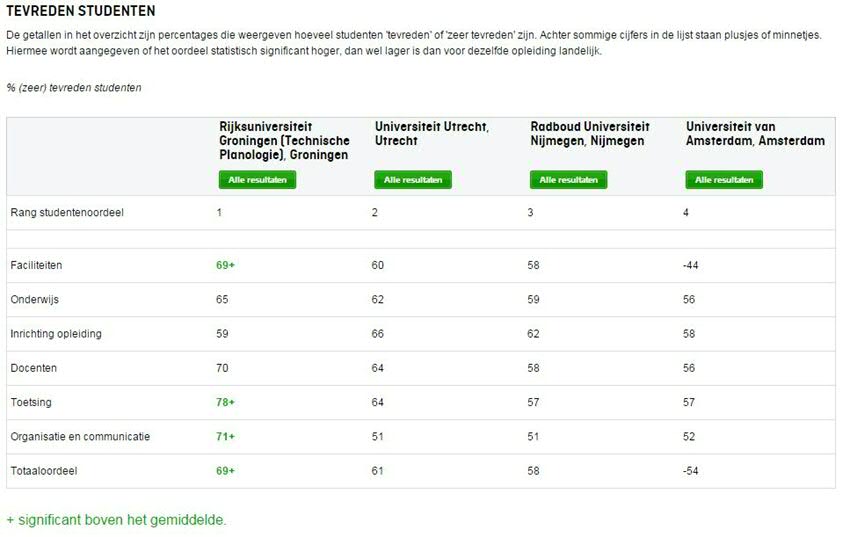Viewport: 850px width, 537px height.
Task: Click the Inrichting opleiding row label
Action: tap(56, 334)
